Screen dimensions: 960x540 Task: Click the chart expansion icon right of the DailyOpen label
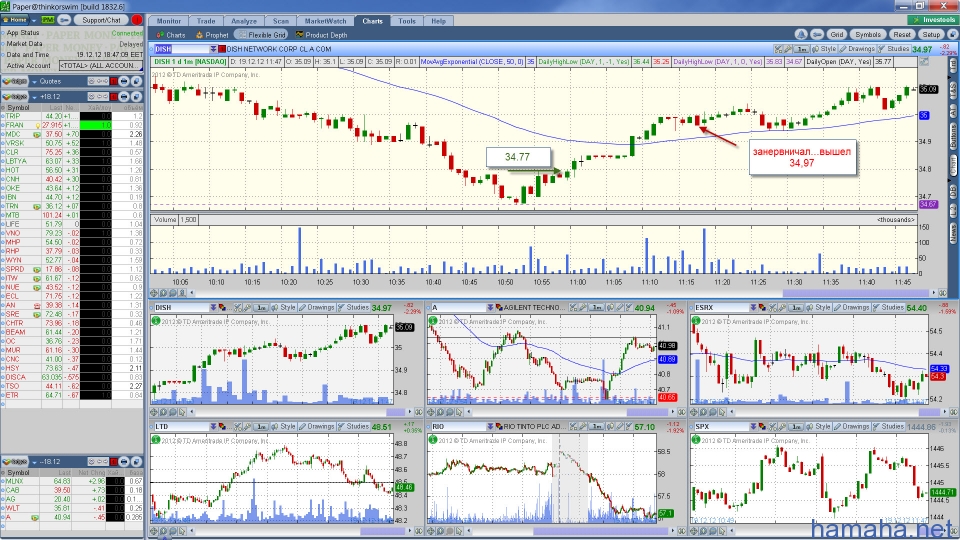[x=924, y=62]
